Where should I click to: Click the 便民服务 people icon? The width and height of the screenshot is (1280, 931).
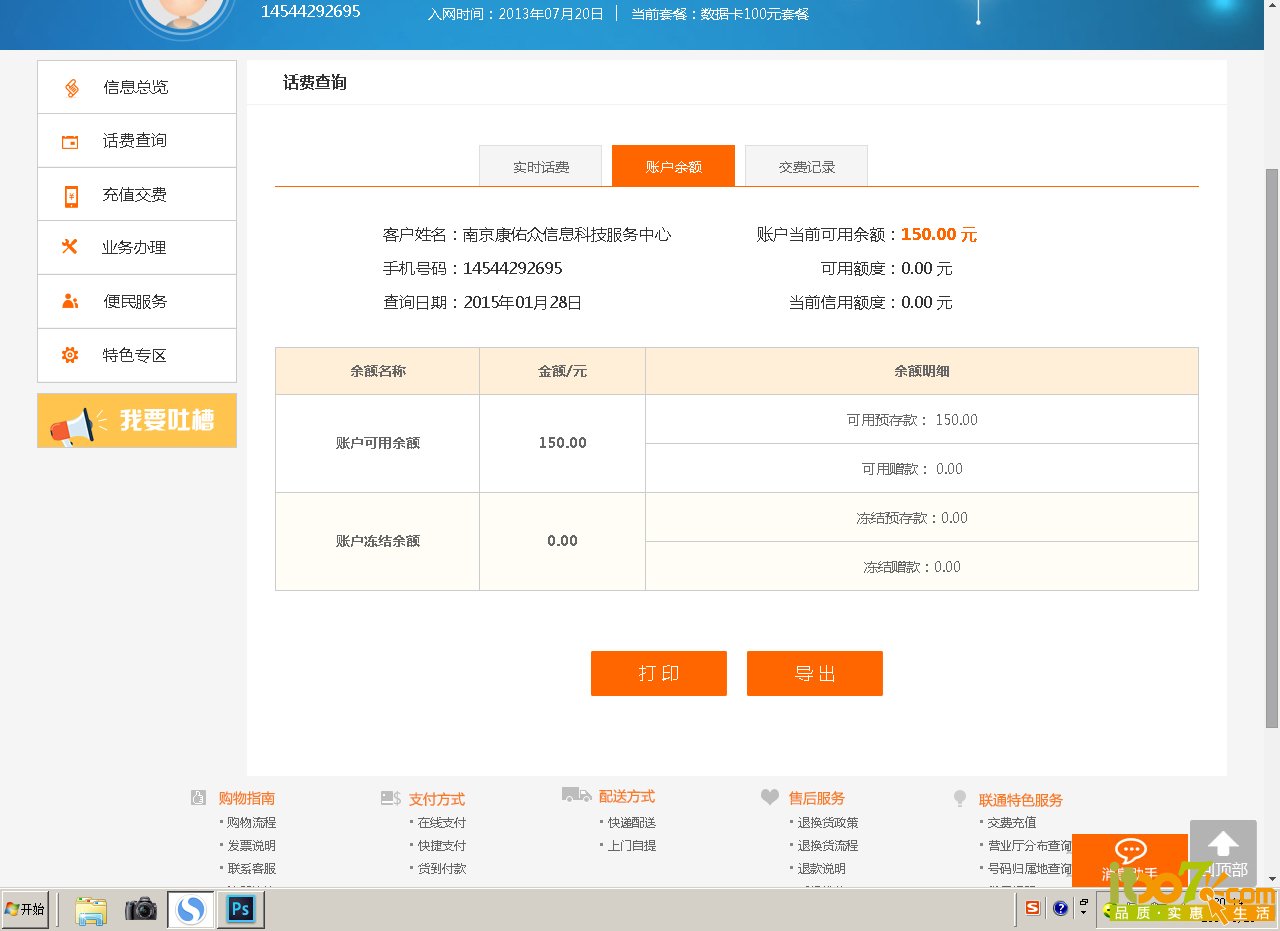(70, 301)
